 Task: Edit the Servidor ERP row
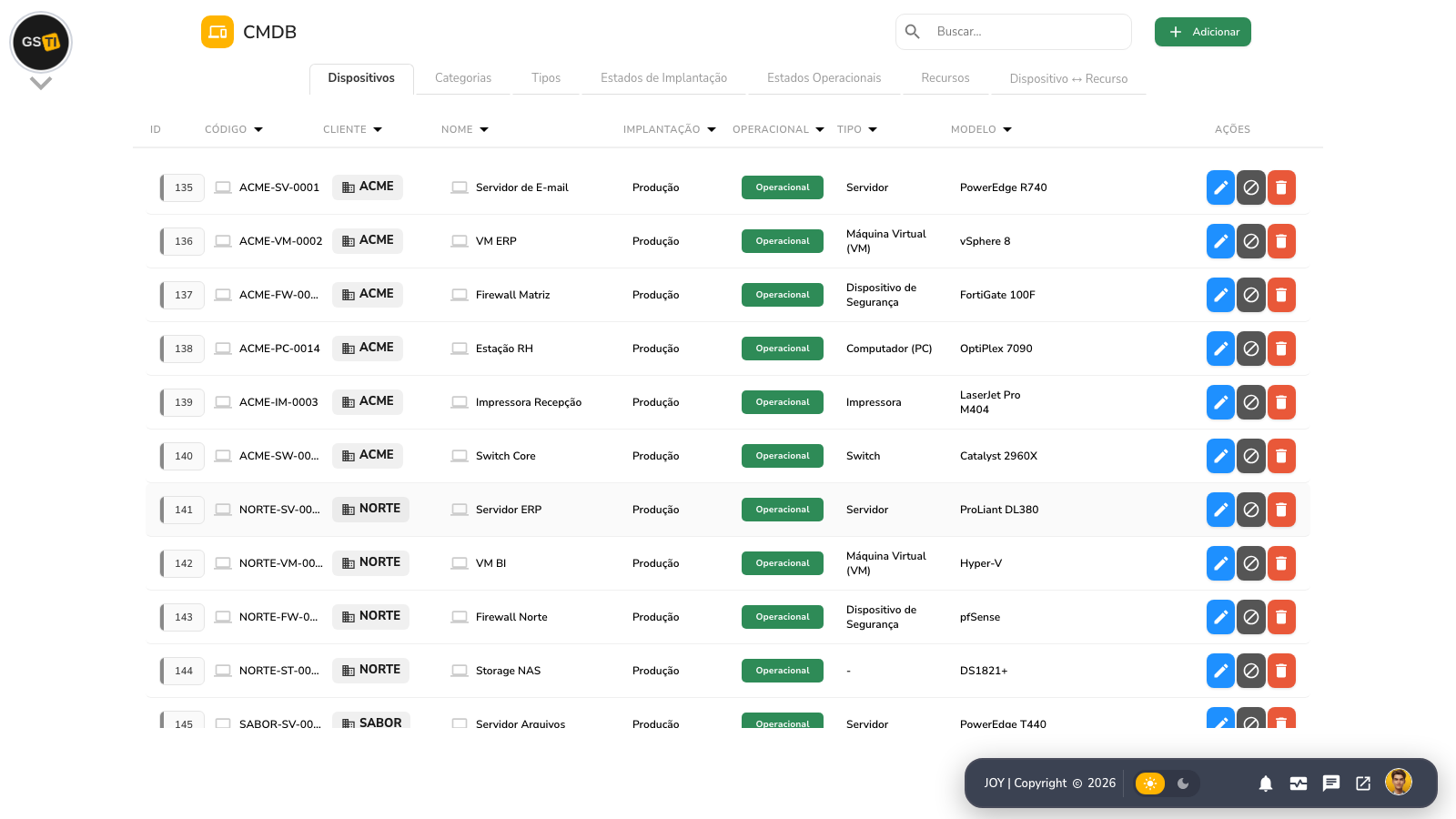[1220, 510]
